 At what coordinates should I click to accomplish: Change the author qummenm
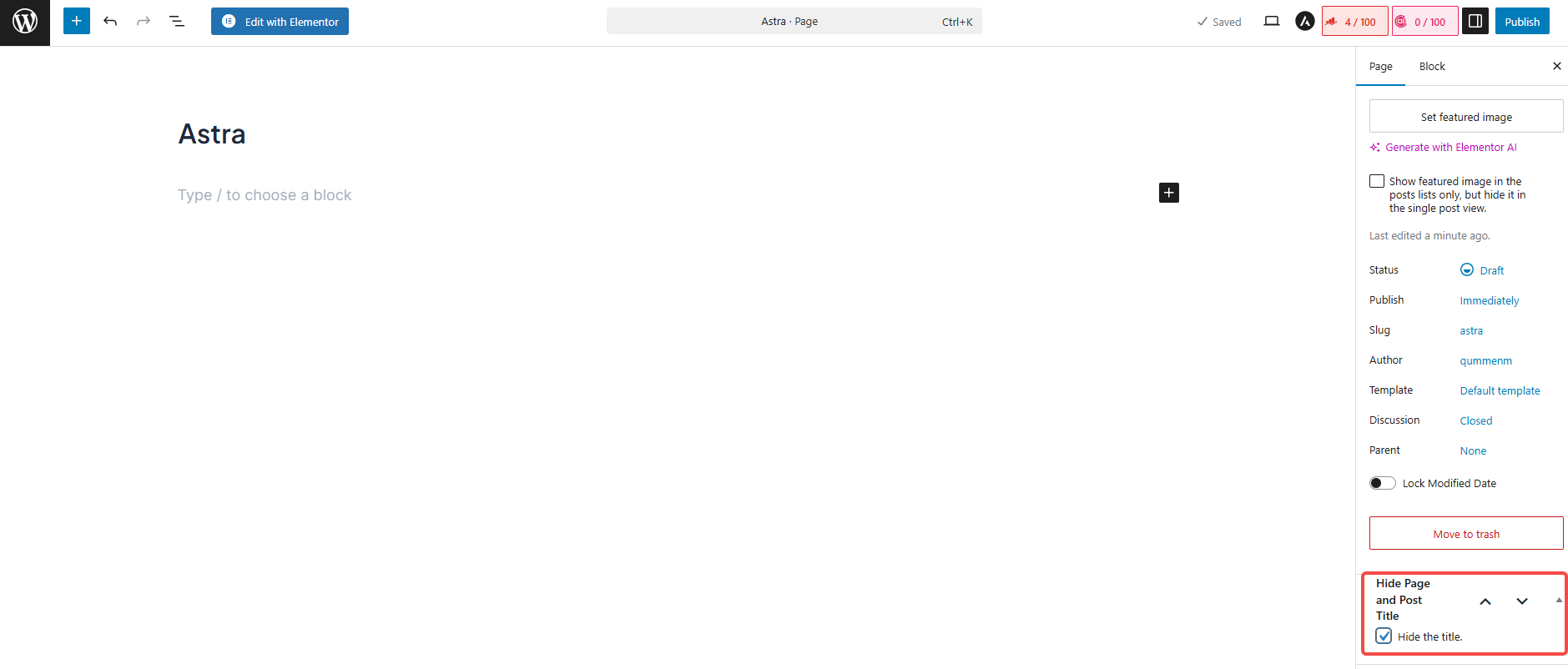coord(1485,361)
